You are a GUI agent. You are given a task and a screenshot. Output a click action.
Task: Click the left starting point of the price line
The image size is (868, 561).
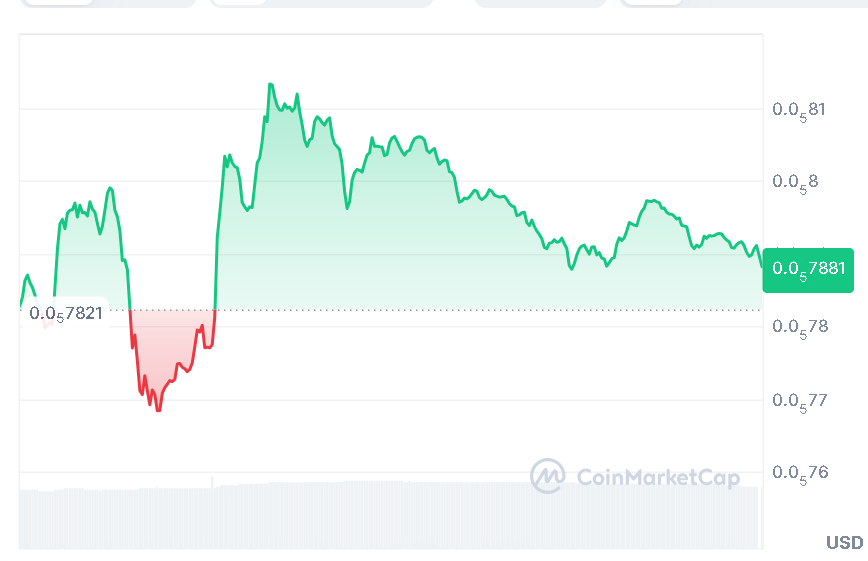pos(20,304)
